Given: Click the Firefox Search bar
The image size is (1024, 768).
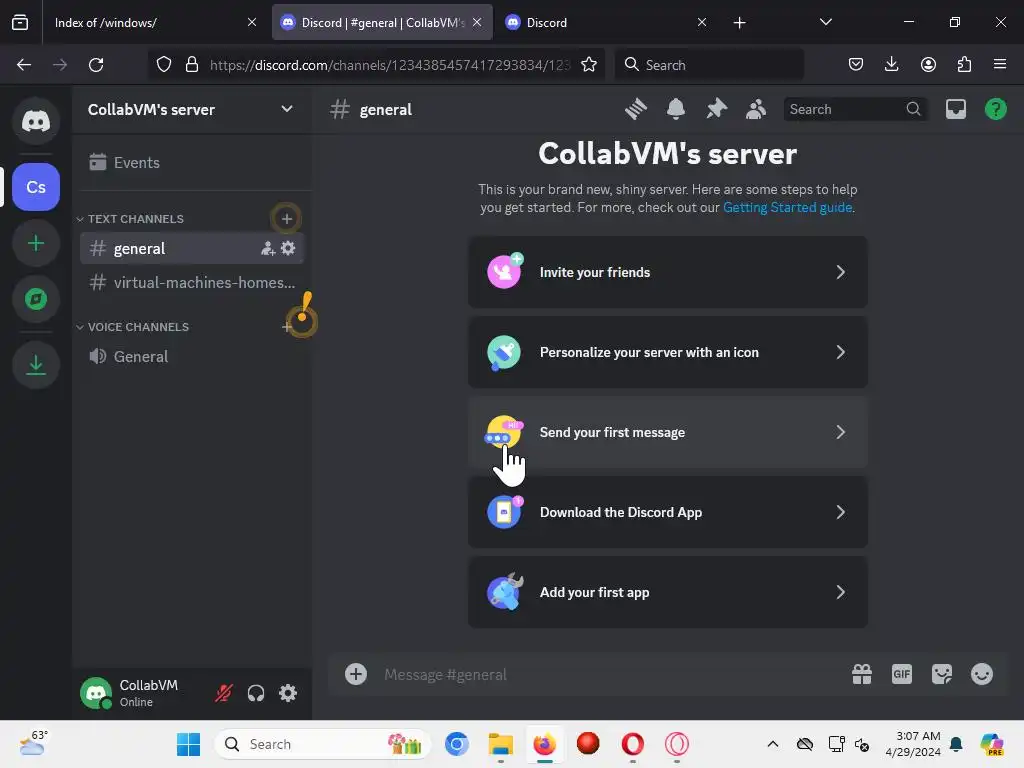Looking at the screenshot, I should (x=709, y=65).
